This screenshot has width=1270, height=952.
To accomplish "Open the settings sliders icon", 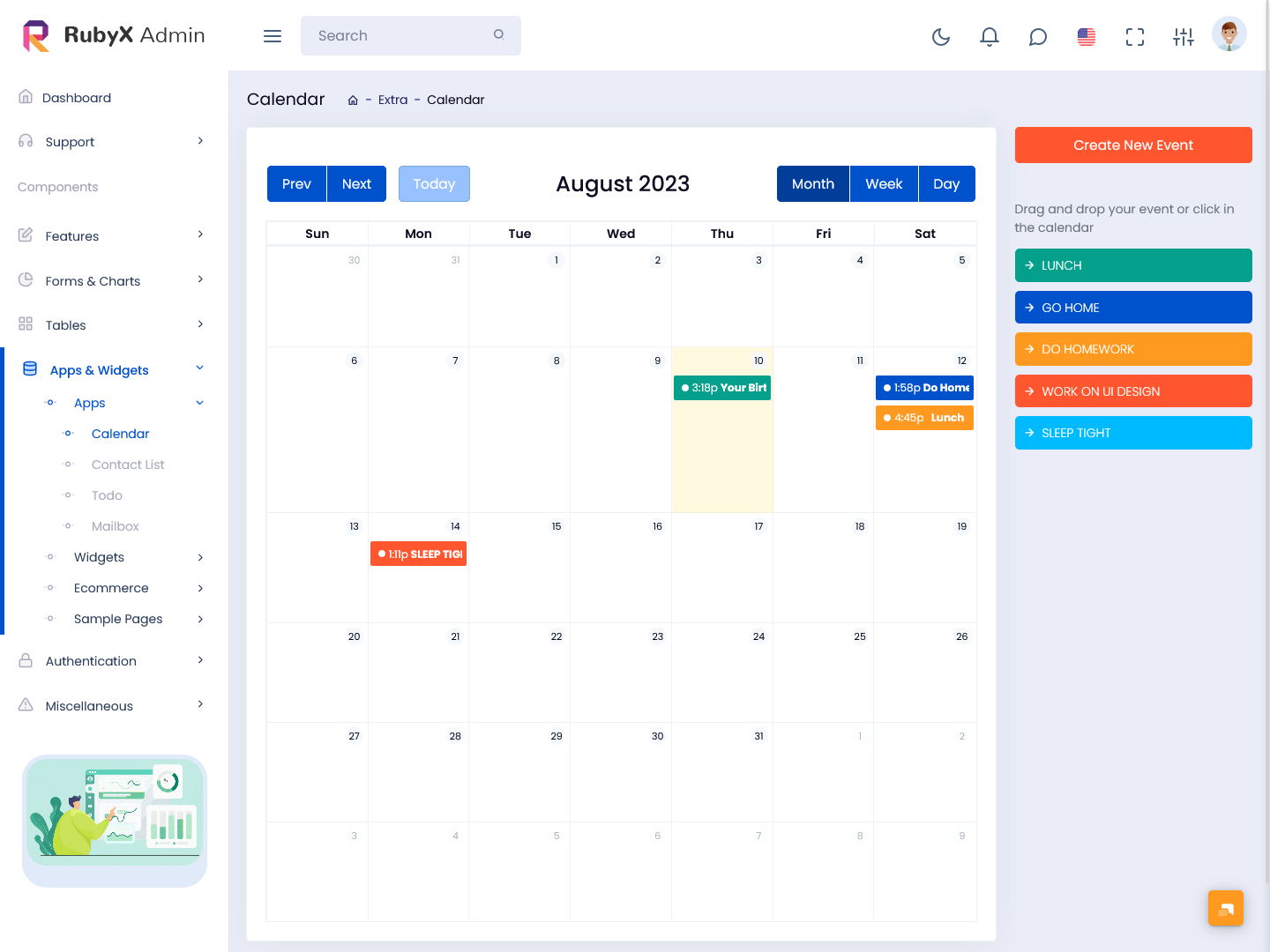I will click(1184, 36).
